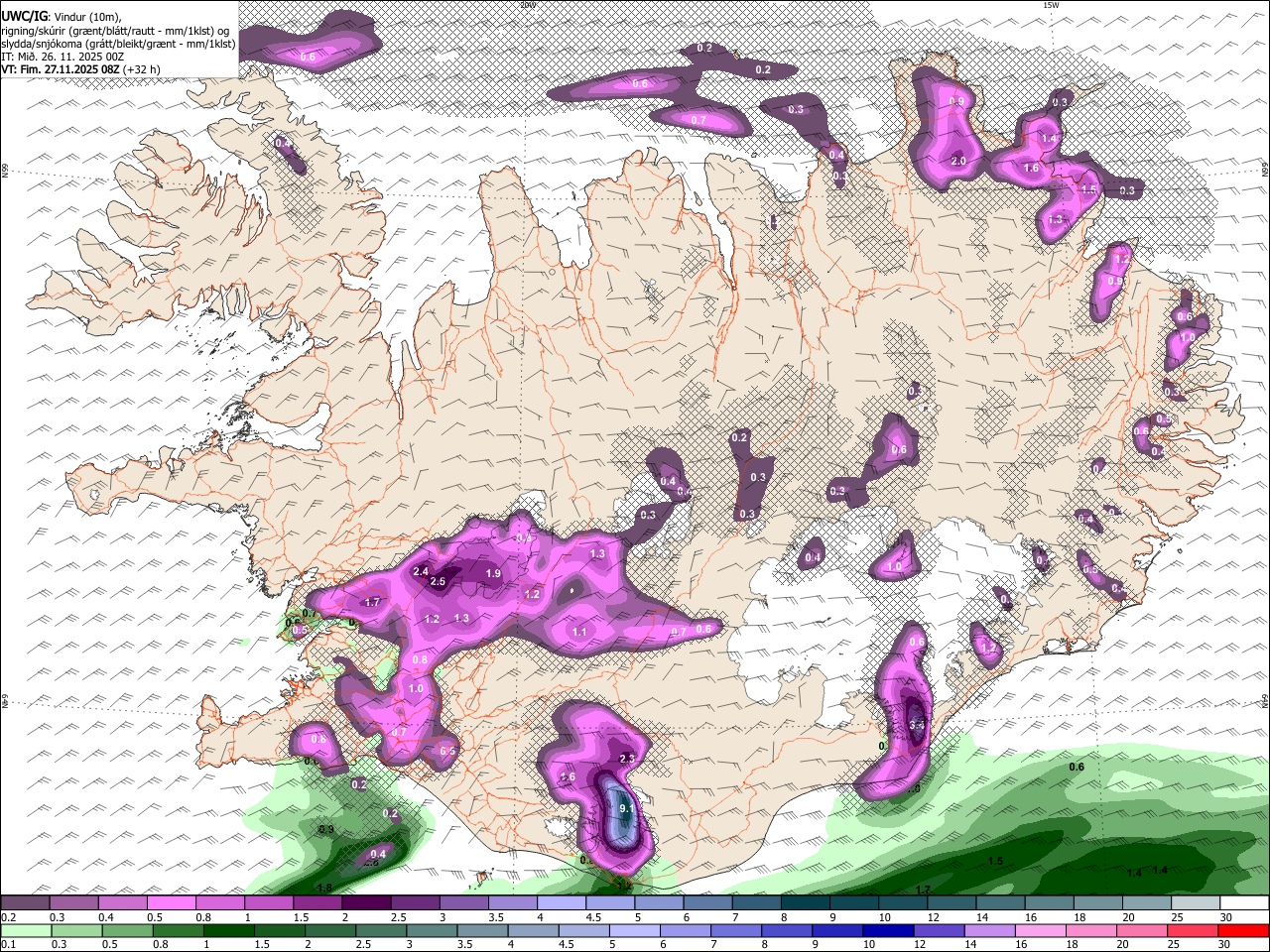Click the 1.1 precipitation value label
The image size is (1270, 952).
click(579, 632)
